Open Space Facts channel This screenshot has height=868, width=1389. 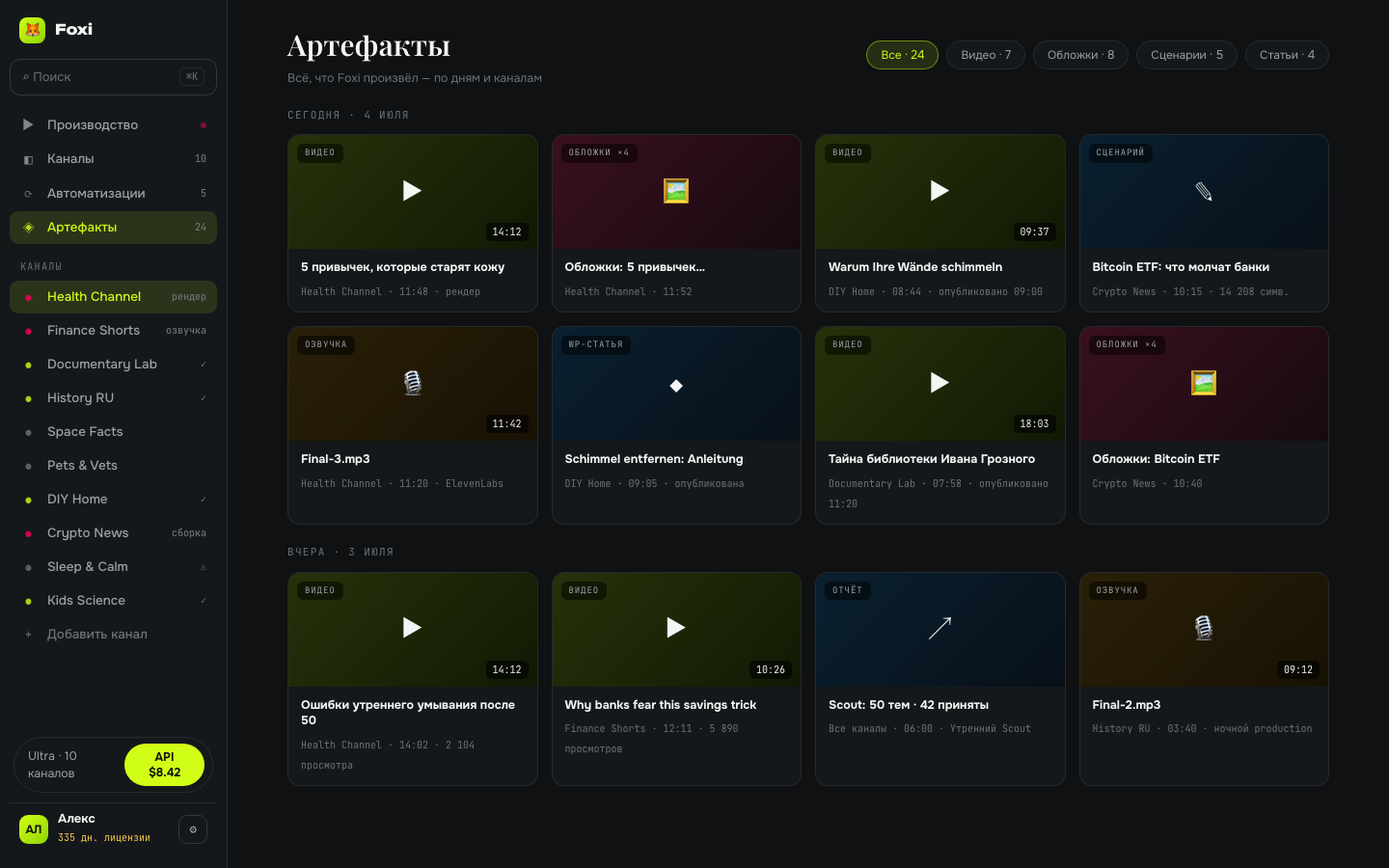click(x=113, y=432)
